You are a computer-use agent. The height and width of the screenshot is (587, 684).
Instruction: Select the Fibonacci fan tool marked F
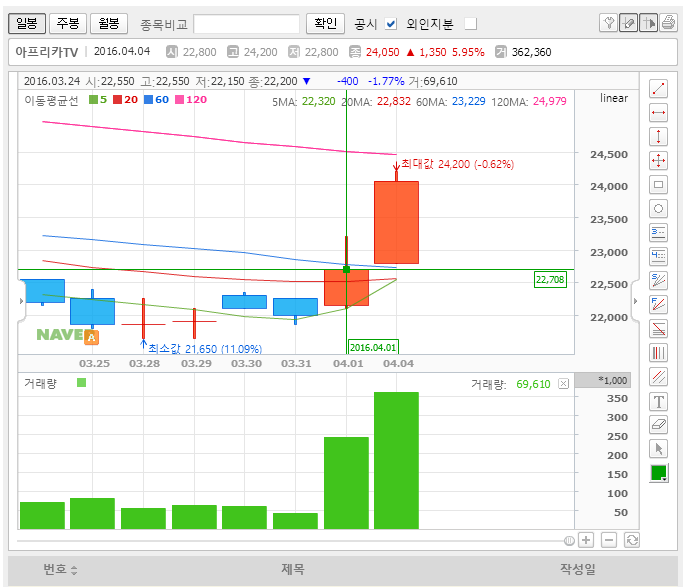click(658, 304)
